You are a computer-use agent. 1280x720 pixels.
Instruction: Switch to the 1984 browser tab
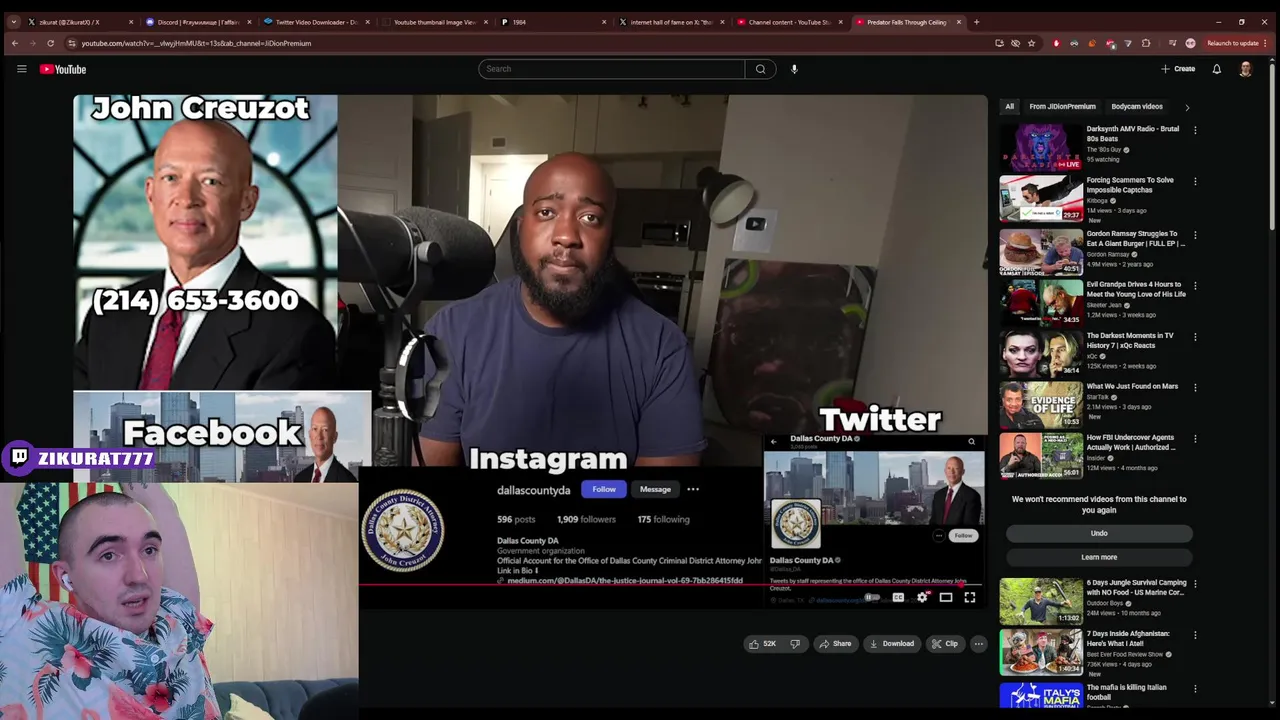pyautogui.click(x=553, y=22)
